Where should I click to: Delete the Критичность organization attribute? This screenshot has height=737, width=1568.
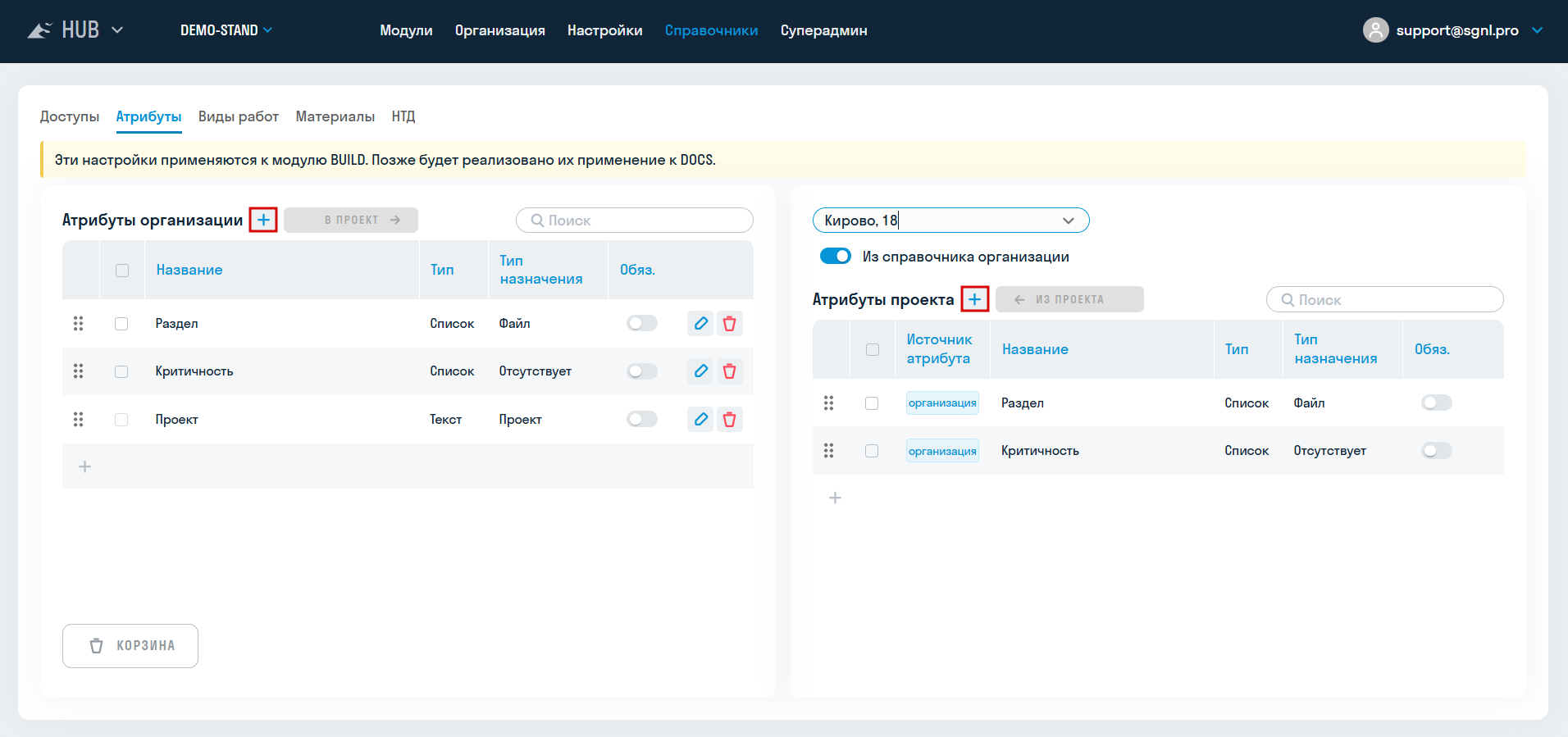pyautogui.click(x=729, y=371)
